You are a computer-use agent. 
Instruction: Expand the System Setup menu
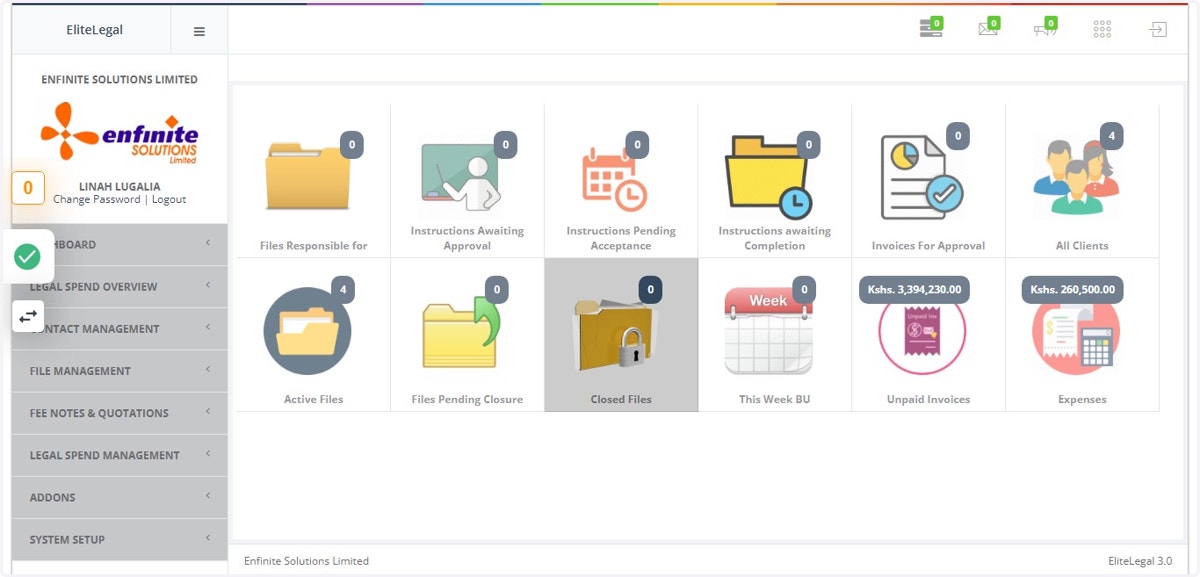[x=120, y=539]
